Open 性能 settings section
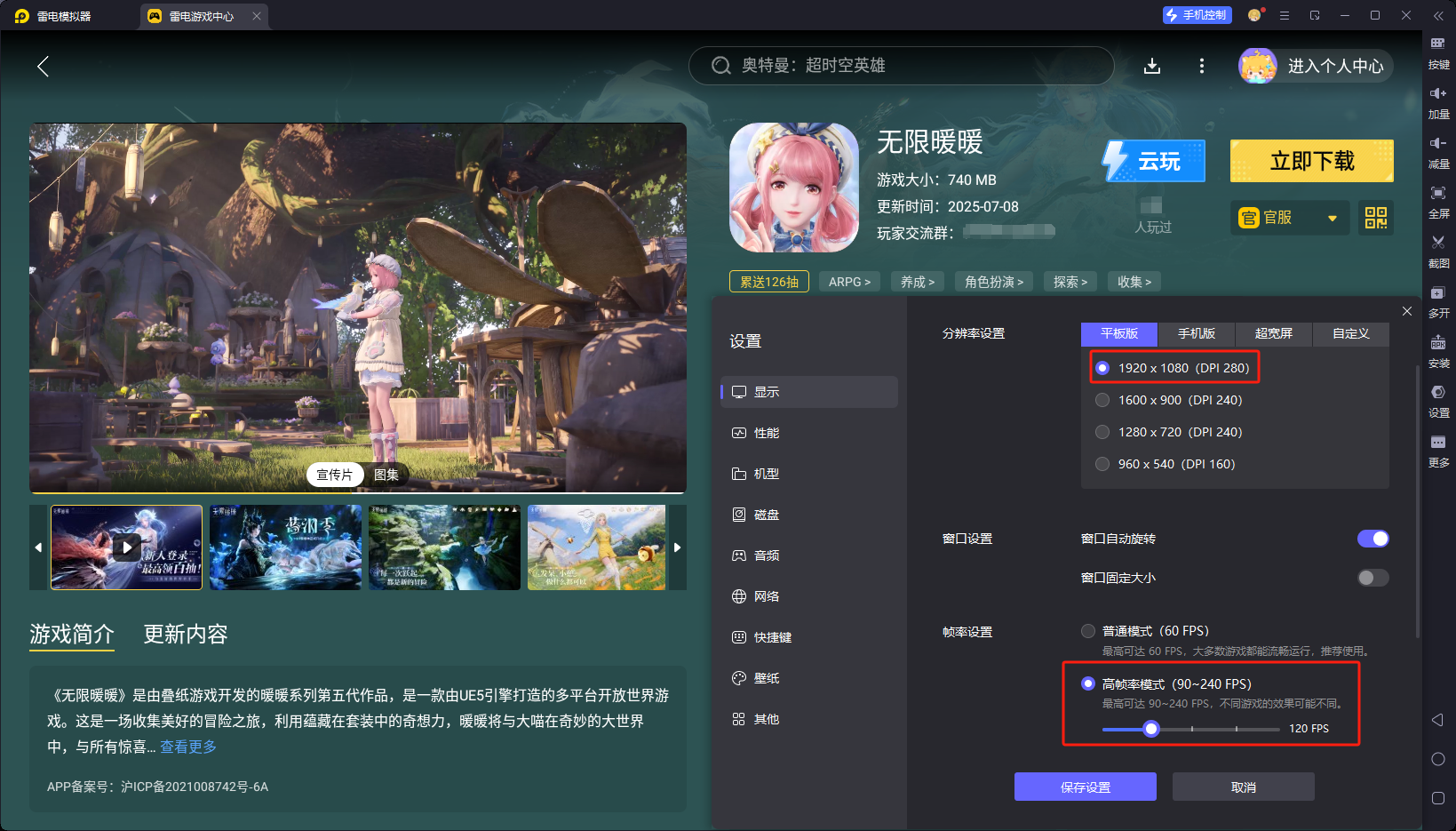Image resolution: width=1456 pixels, height=831 pixels. click(x=809, y=433)
